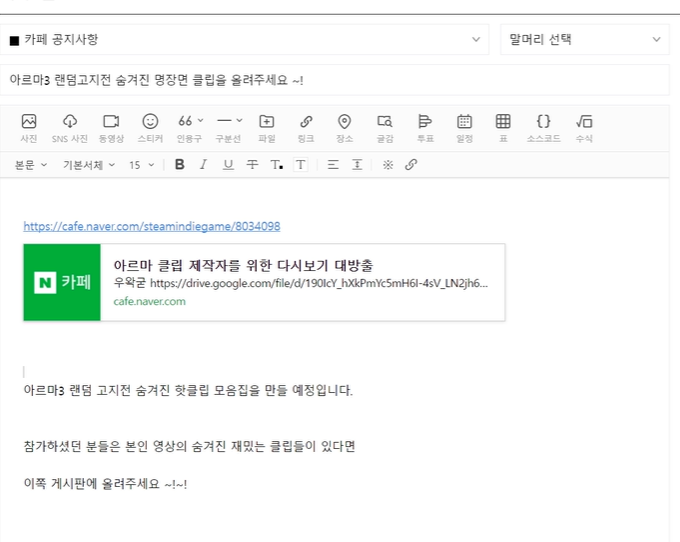
Task: Click the post title input field
Action: point(334,80)
